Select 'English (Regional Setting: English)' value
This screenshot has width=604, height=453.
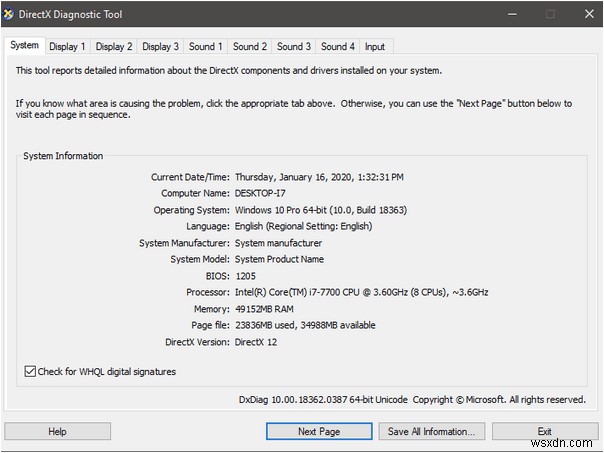click(x=304, y=226)
